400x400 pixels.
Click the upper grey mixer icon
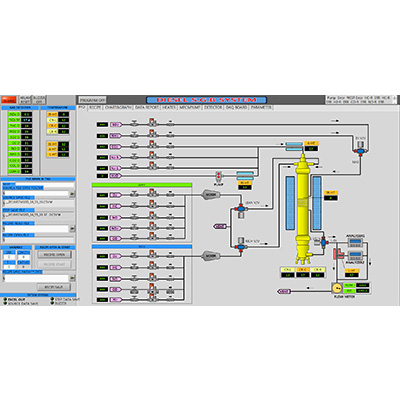tap(211, 194)
